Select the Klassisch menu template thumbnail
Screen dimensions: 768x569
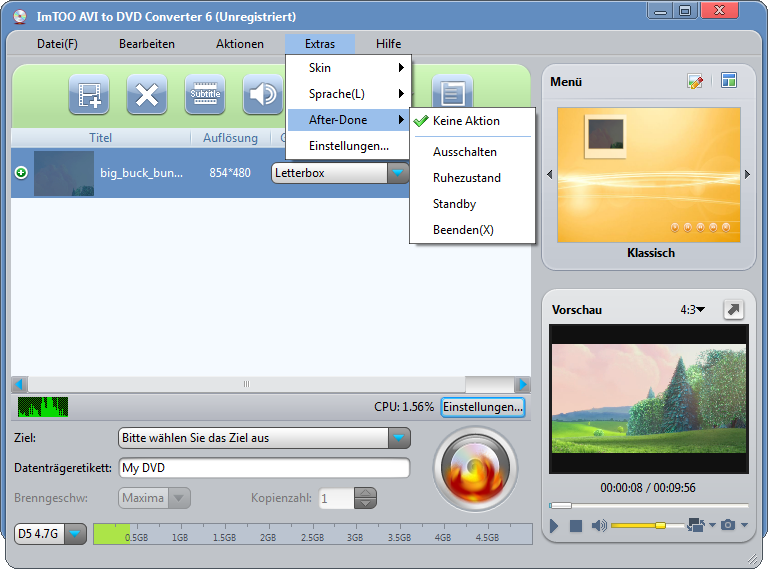648,175
